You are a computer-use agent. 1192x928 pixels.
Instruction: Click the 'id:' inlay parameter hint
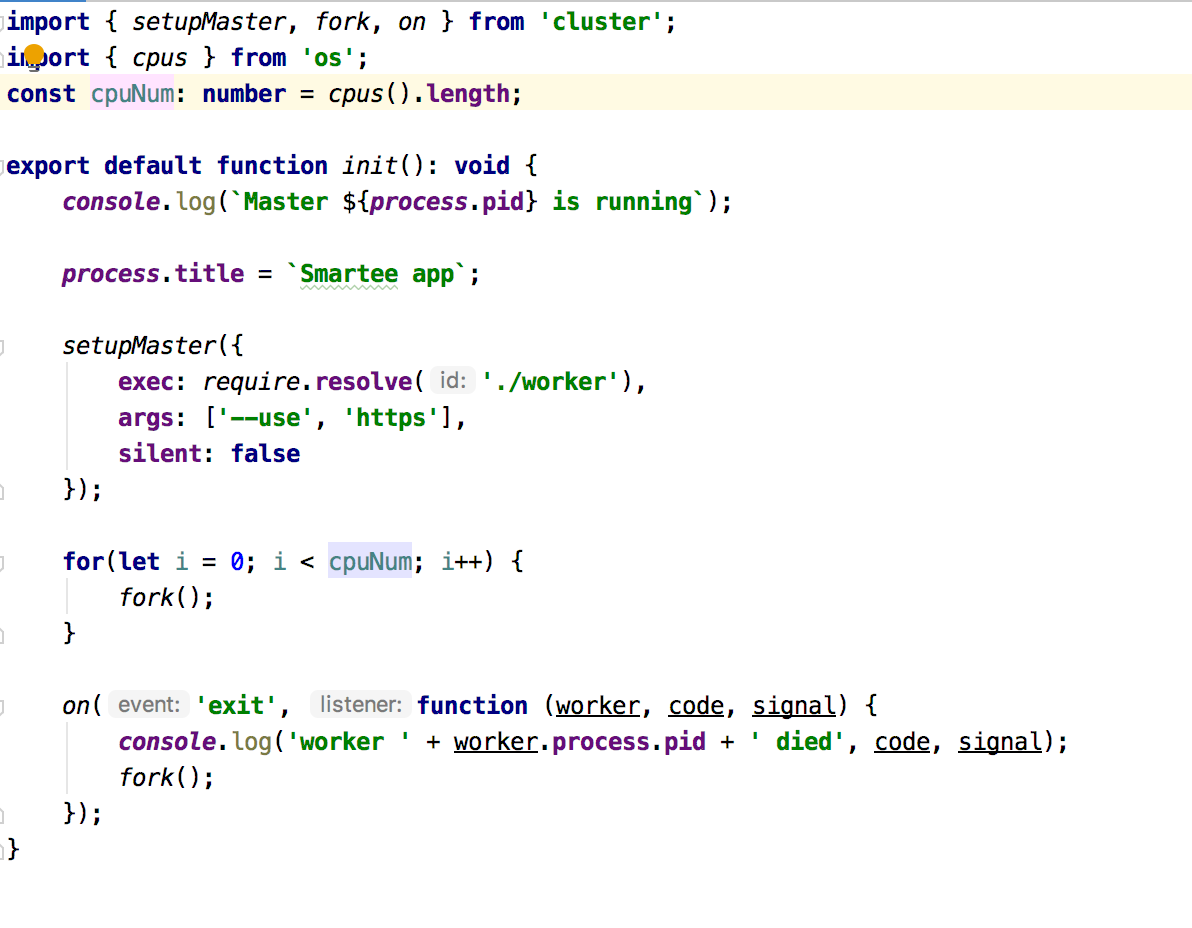[452, 381]
